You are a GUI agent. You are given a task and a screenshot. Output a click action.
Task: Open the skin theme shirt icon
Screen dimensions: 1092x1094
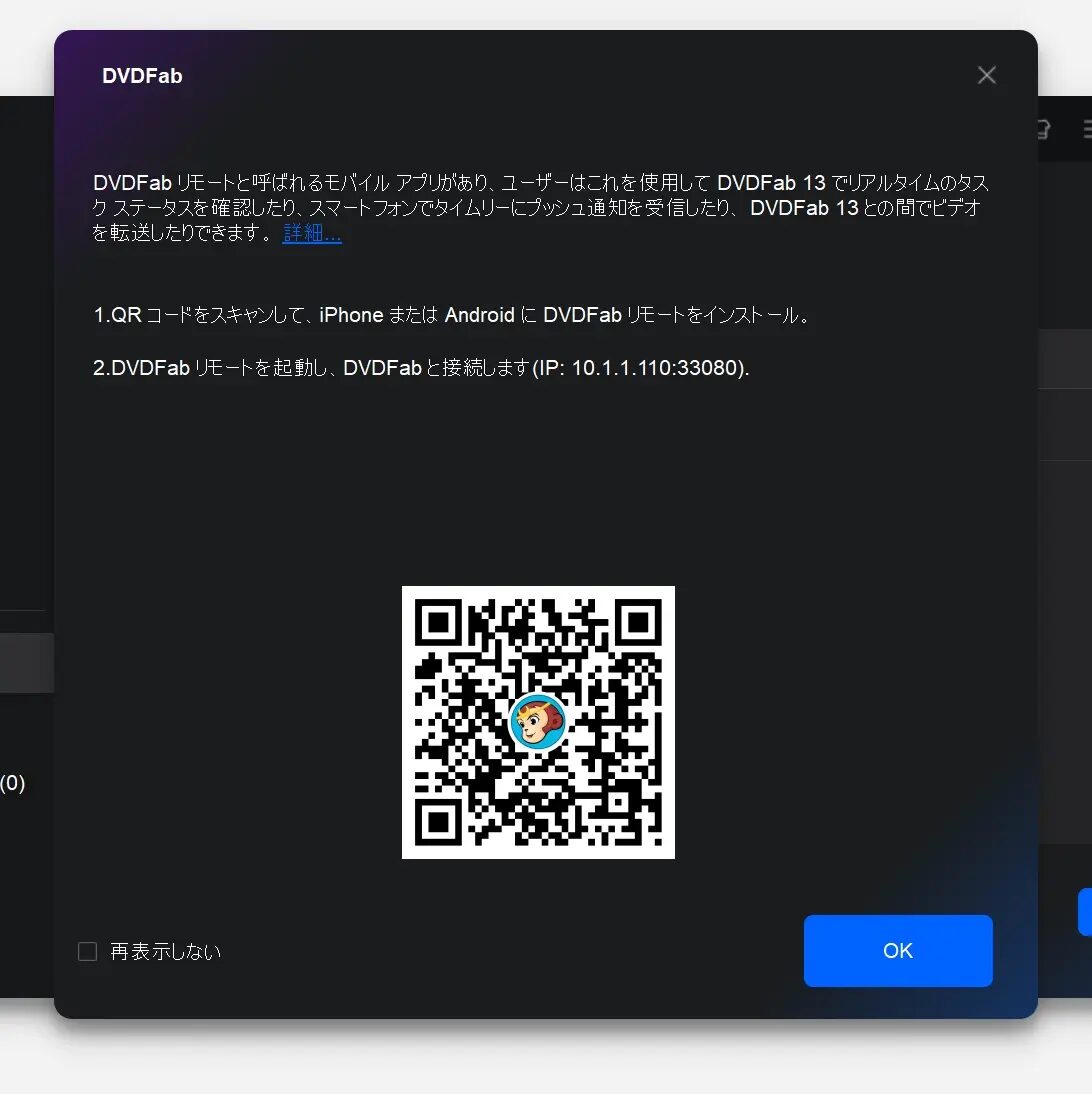click(x=1043, y=129)
